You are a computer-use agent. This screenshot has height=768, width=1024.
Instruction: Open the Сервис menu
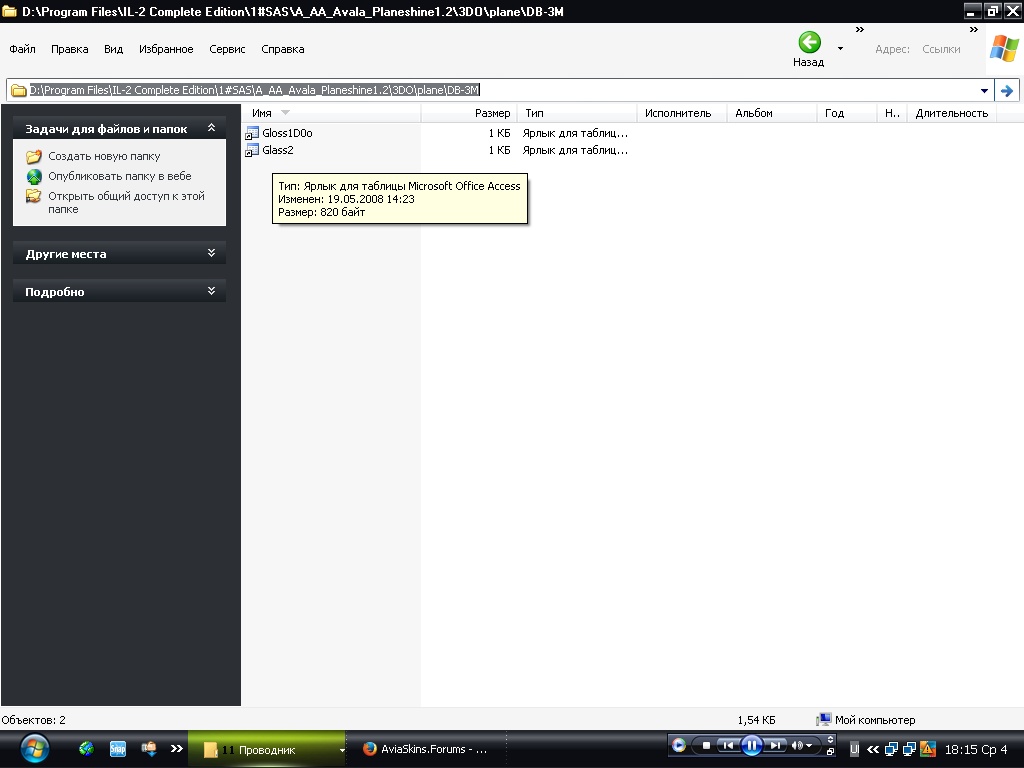tap(227, 49)
